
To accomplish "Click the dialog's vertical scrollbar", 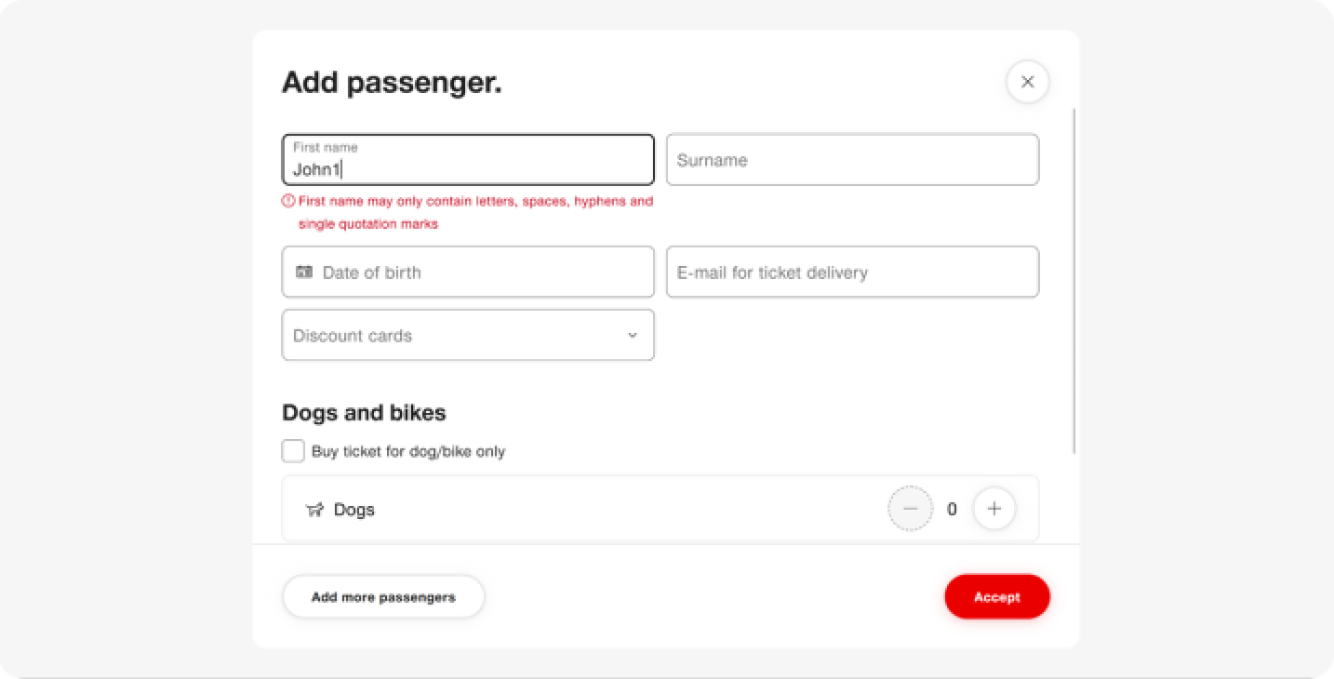I will pos(1075,280).
